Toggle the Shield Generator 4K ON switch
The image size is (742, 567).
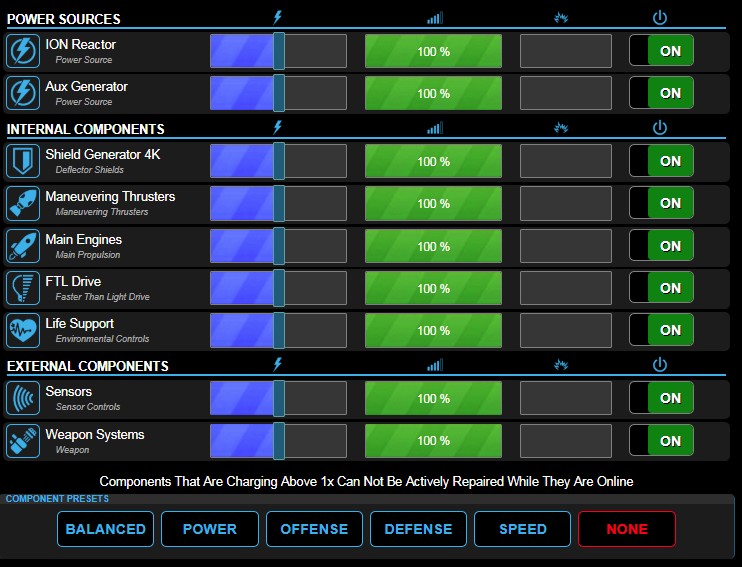(661, 161)
